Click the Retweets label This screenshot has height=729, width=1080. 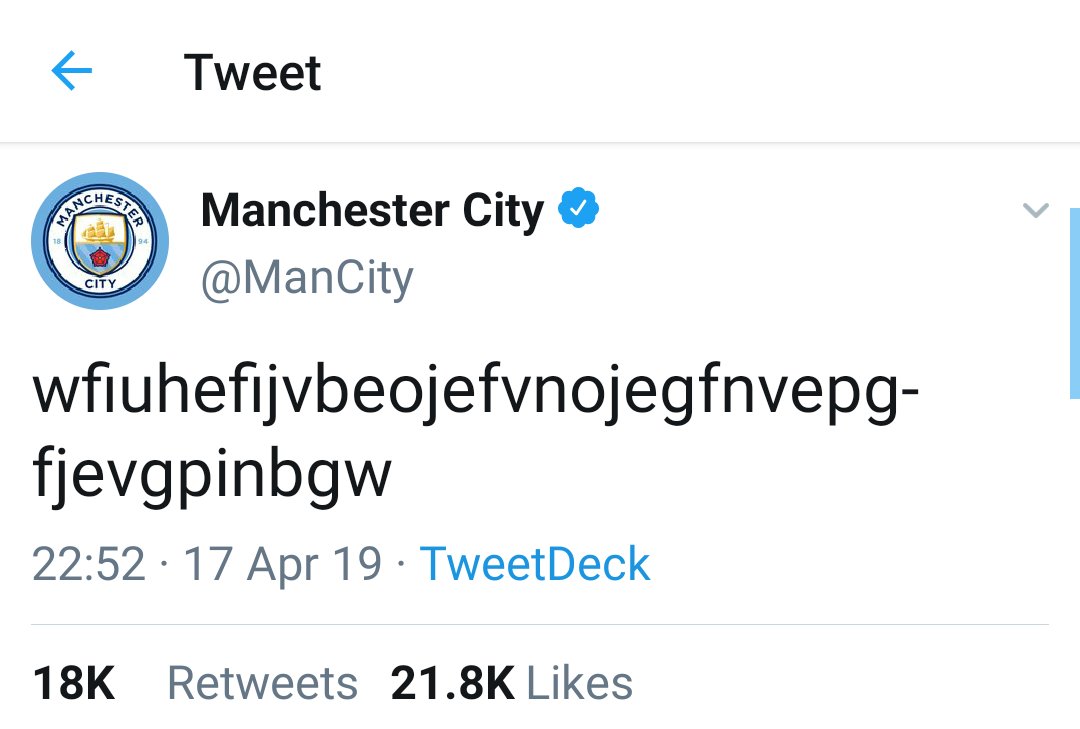click(262, 684)
